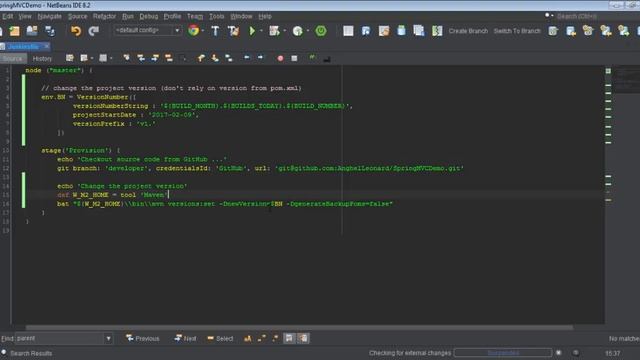Click the Checking for external changes progress bar

tap(503, 353)
